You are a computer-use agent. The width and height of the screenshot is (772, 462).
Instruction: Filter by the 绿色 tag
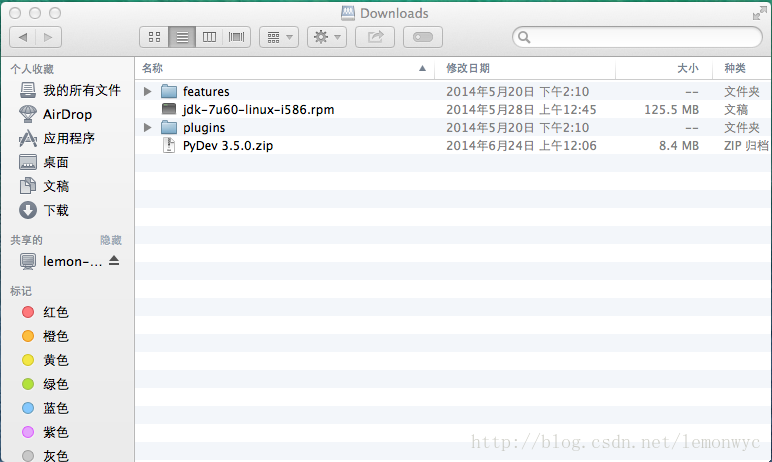click(x=45, y=384)
